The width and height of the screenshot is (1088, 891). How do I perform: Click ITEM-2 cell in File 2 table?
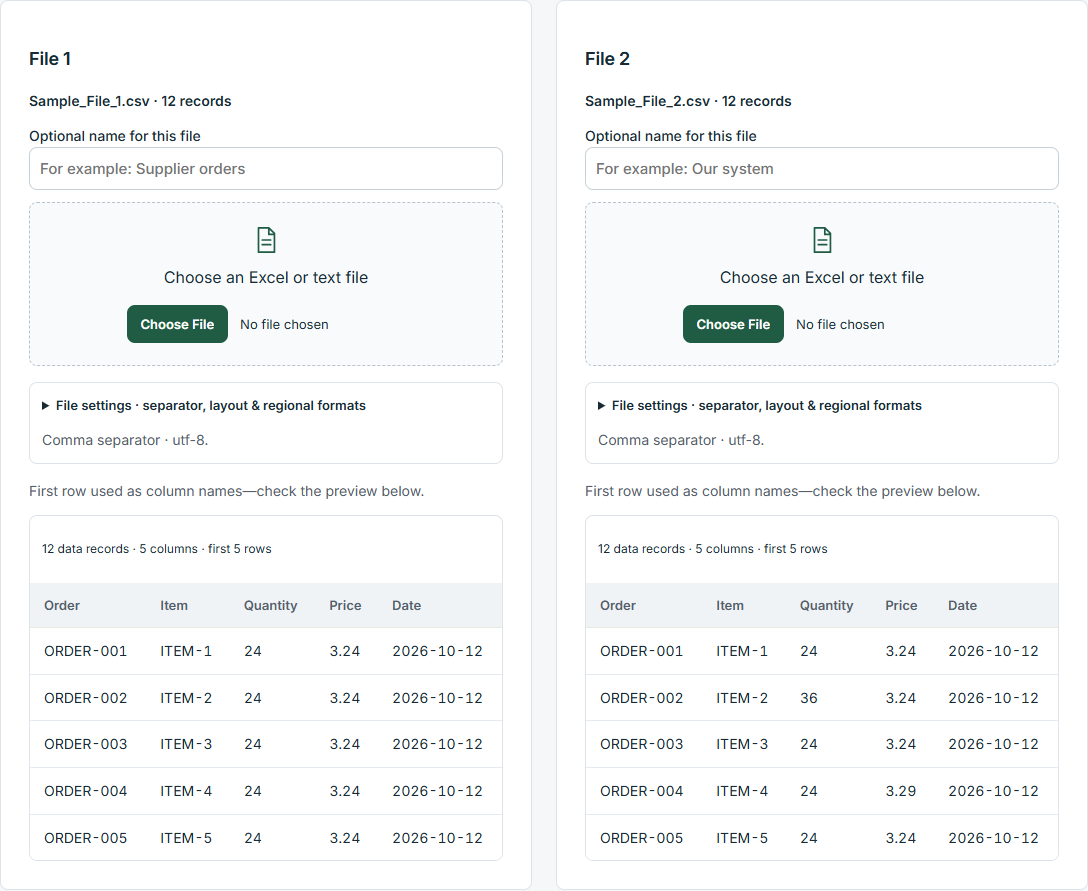pos(742,698)
